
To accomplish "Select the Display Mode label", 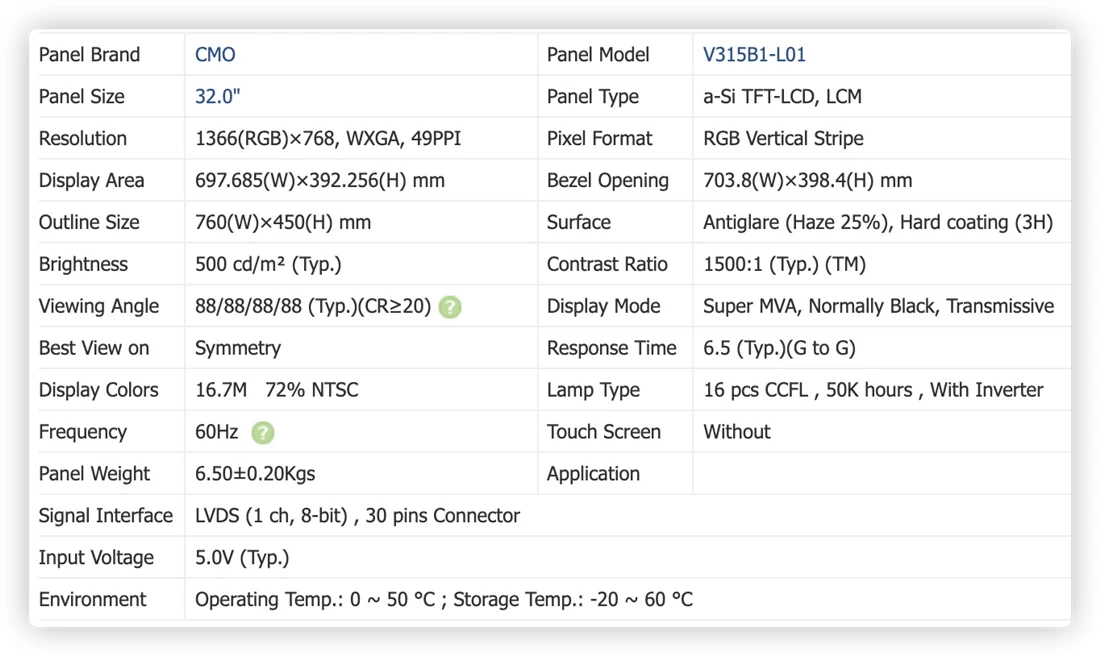I will point(603,307).
